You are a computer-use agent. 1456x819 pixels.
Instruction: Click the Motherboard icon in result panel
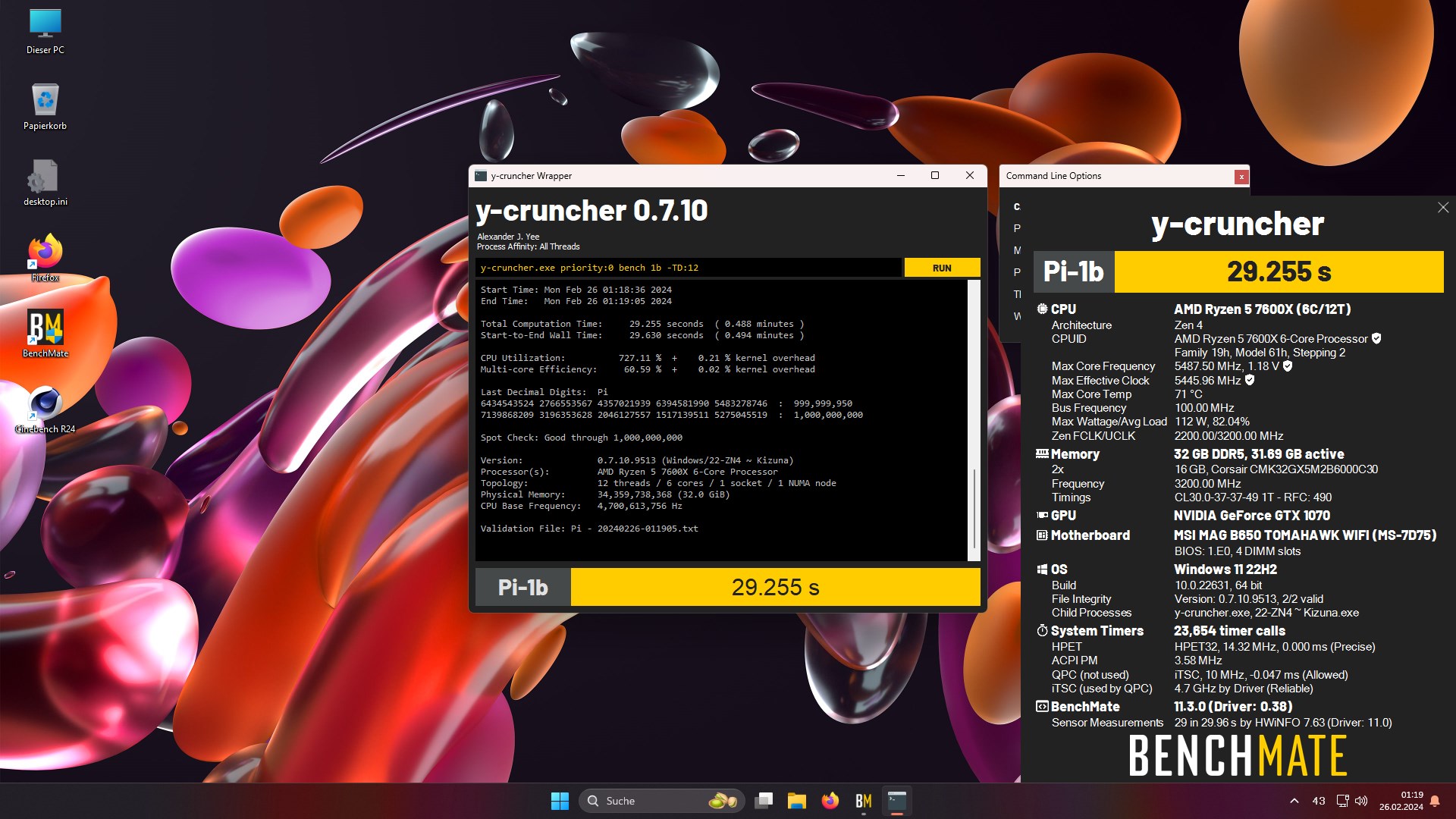click(1042, 535)
